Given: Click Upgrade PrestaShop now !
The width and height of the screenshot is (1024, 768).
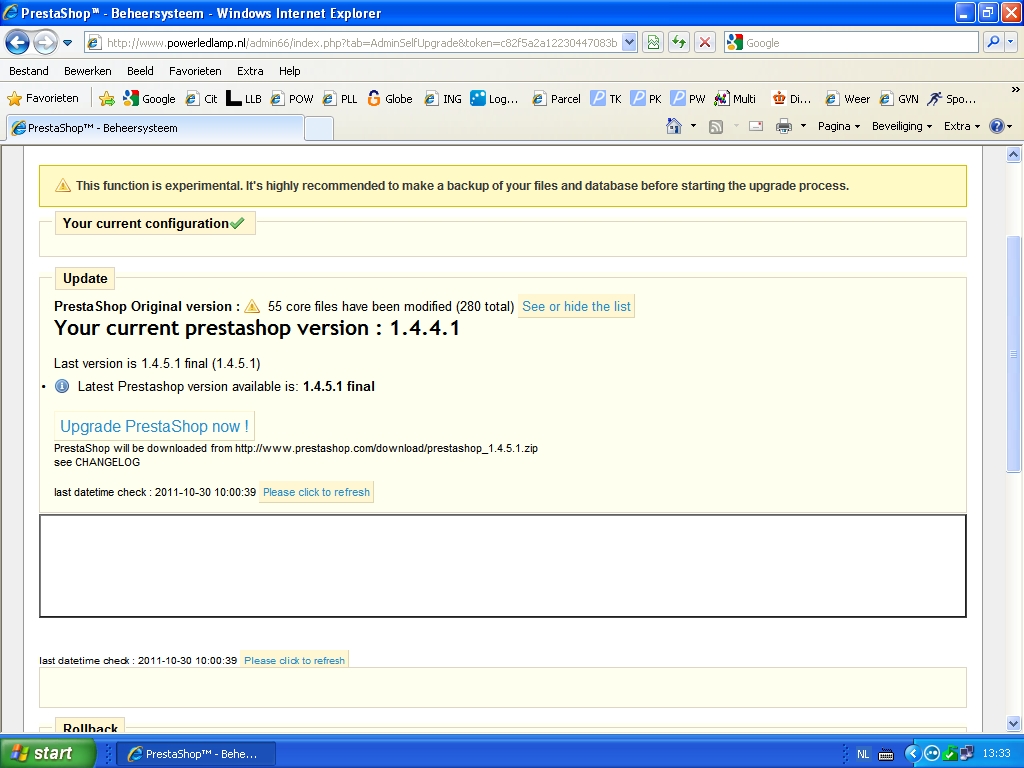Looking at the screenshot, I should 154,426.
